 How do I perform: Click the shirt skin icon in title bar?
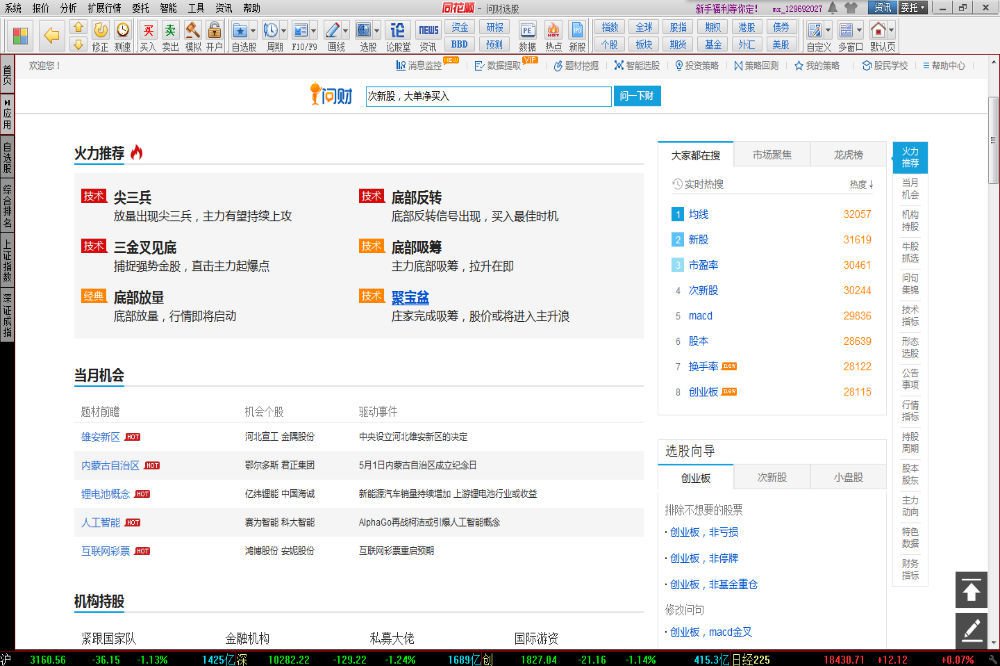tap(851, 8)
